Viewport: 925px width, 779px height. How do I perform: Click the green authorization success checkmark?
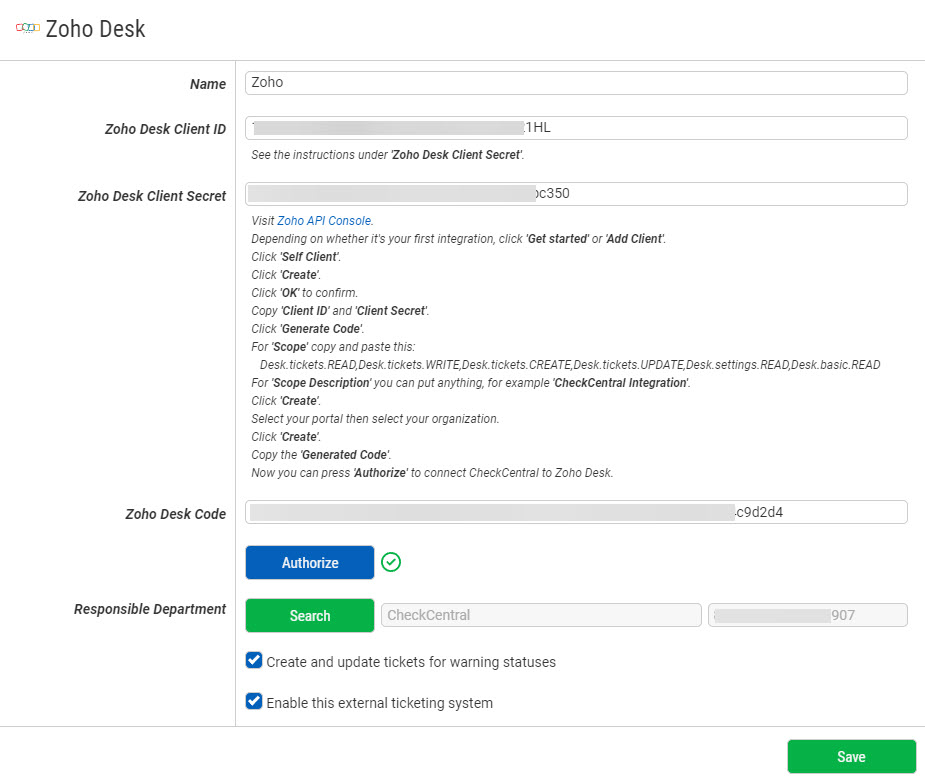(391, 563)
